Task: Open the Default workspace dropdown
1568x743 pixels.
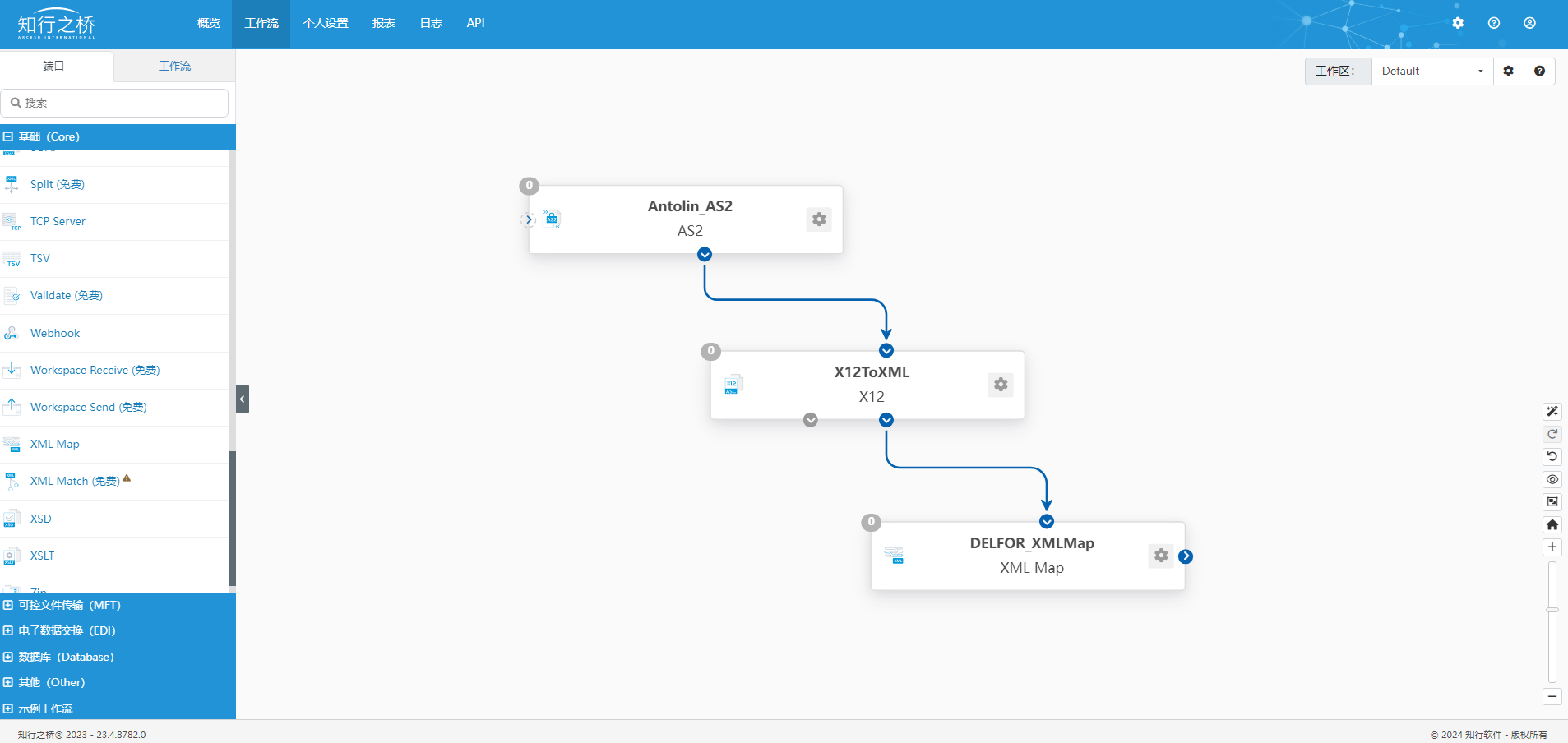Action: (1432, 72)
